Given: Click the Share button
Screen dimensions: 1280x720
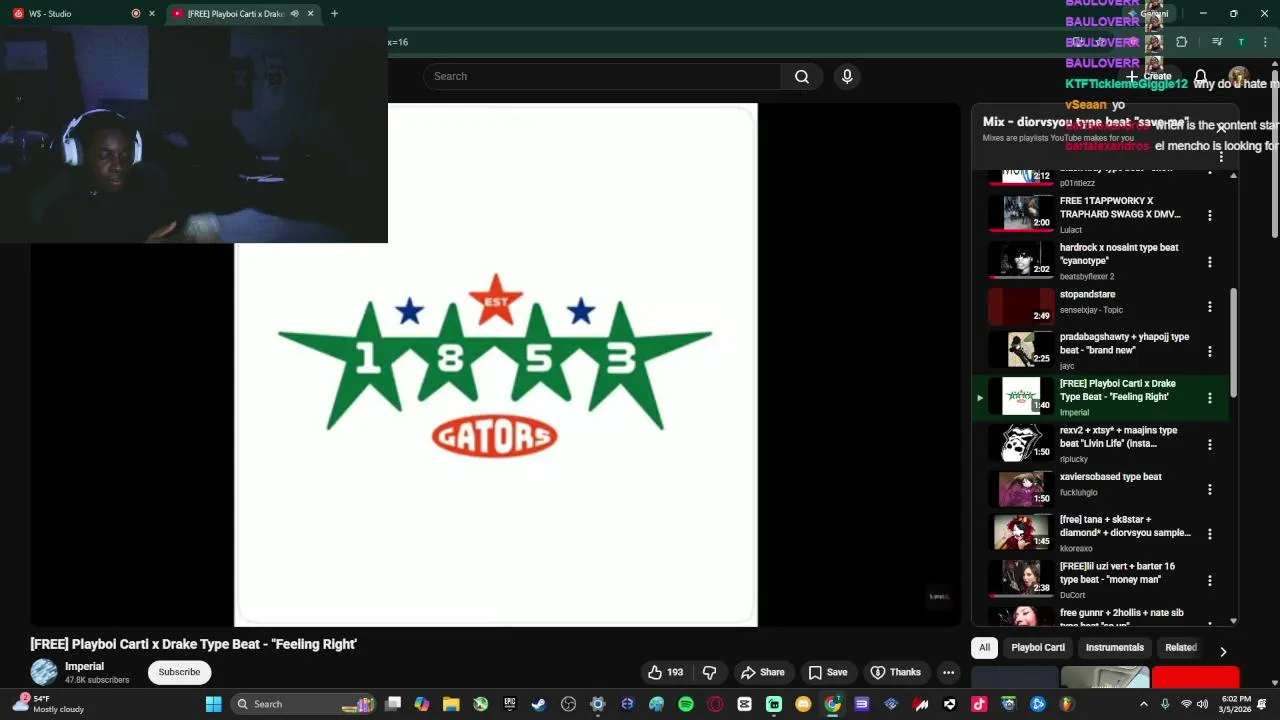Looking at the screenshot, I should (762, 672).
